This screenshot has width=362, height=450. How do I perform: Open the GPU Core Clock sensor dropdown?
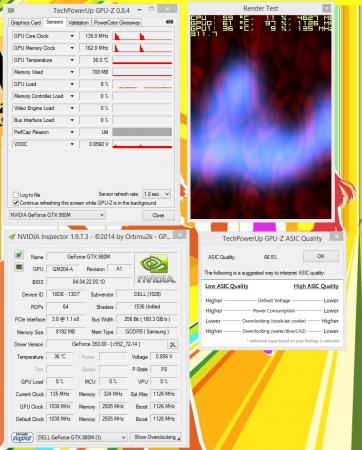point(72,36)
